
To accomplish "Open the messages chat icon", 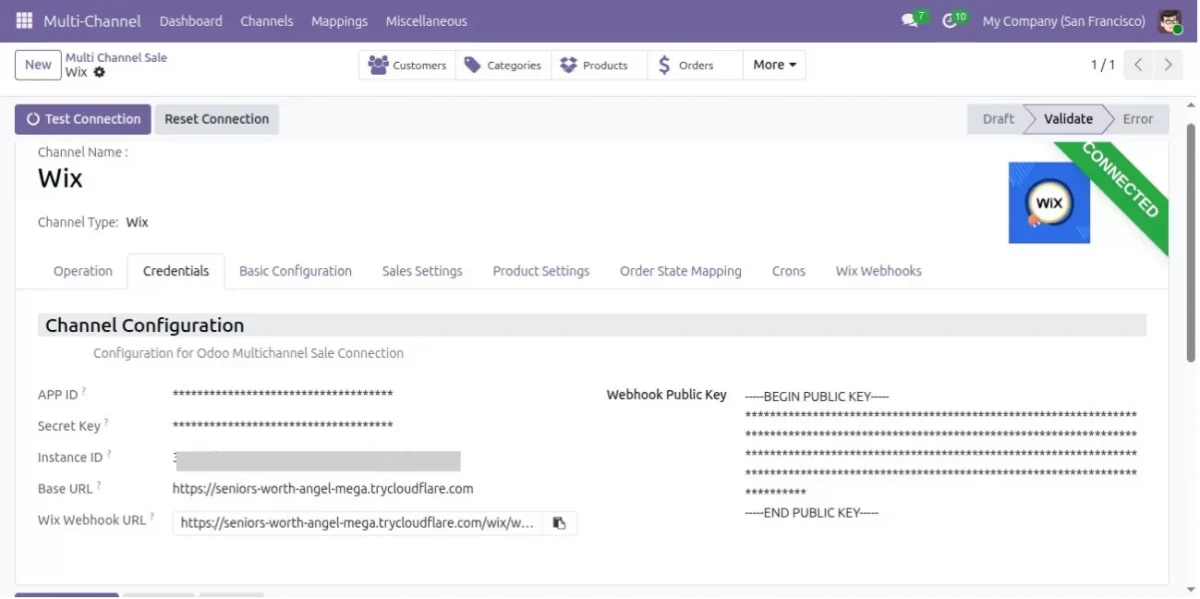I will click(x=909, y=20).
